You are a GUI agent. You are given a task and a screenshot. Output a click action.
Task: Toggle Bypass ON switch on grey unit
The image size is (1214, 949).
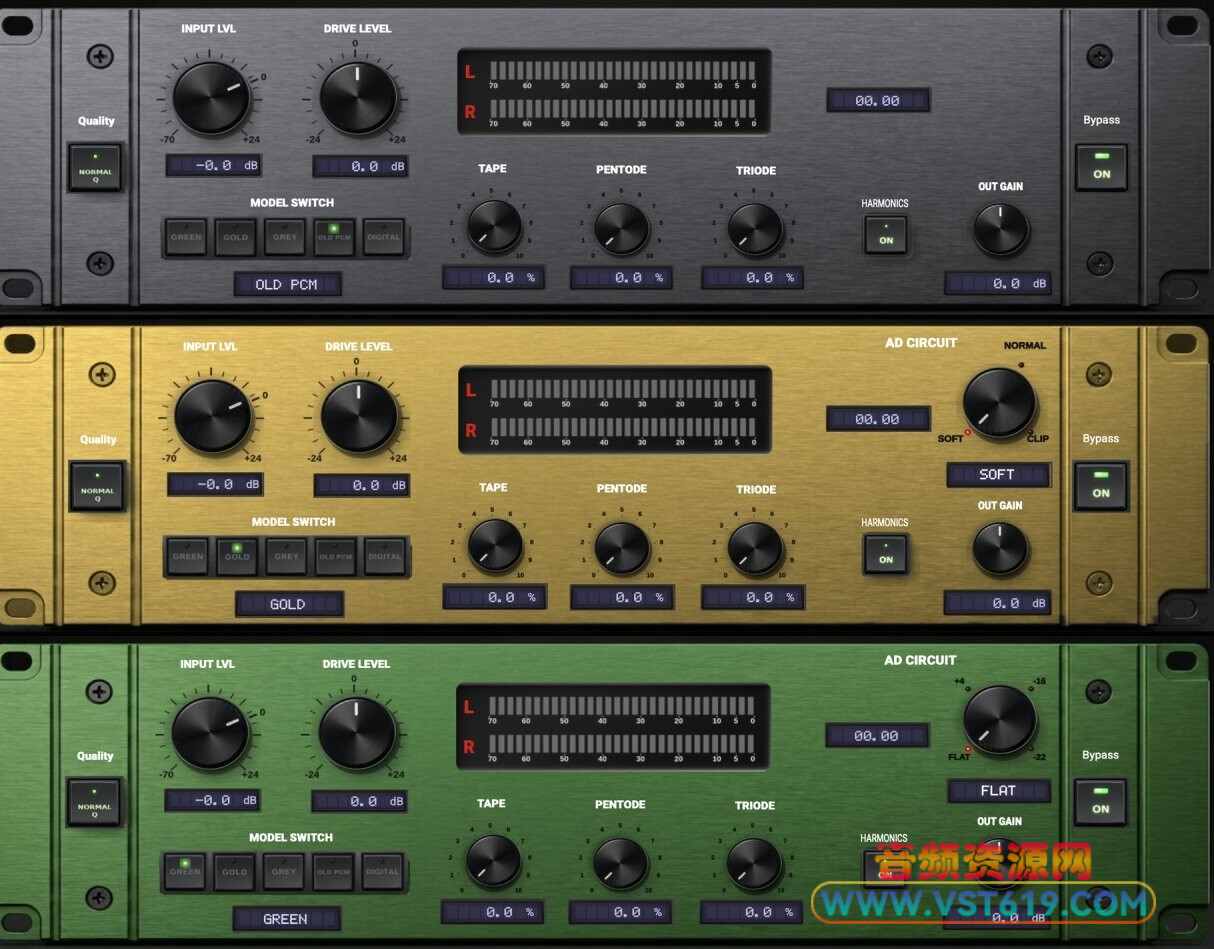(x=1101, y=167)
